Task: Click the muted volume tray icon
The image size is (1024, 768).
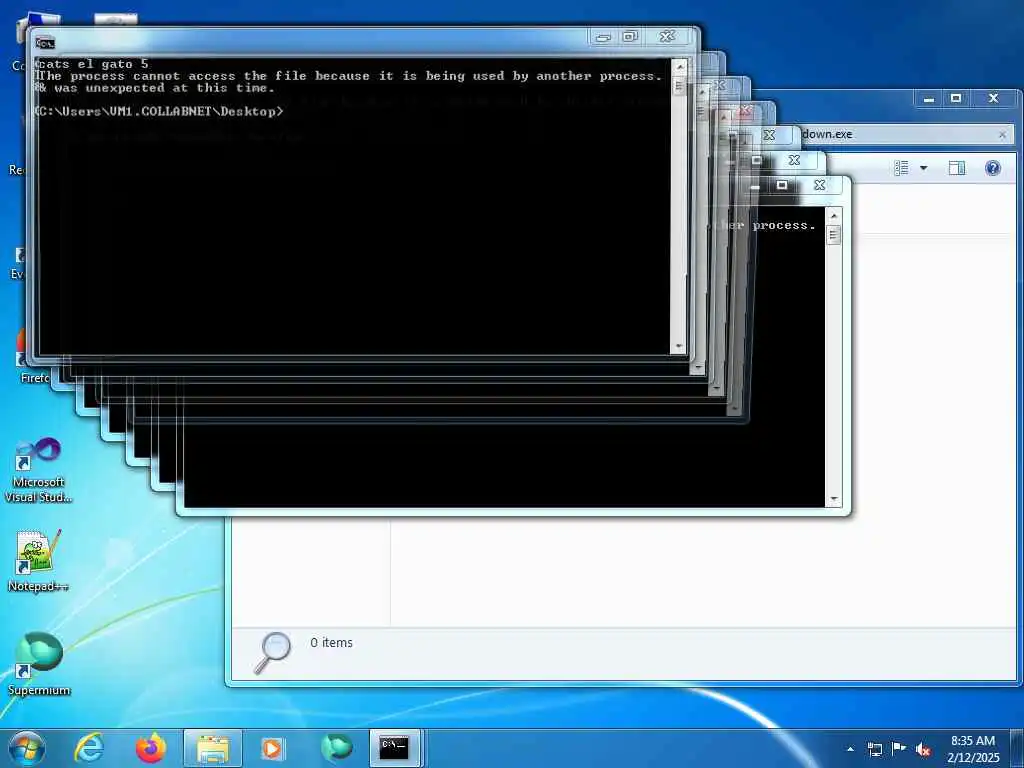Action: 923,750
